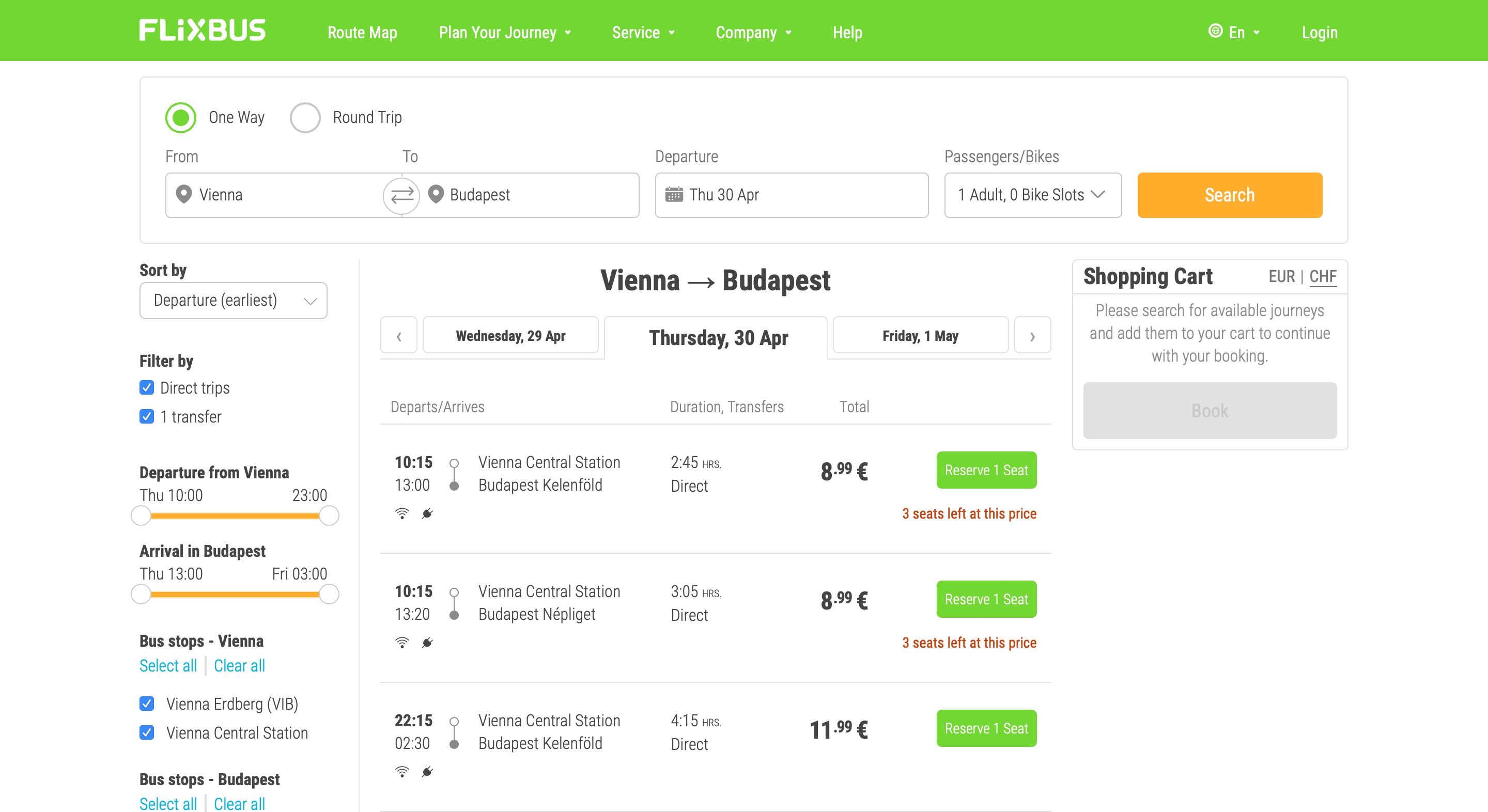The image size is (1488, 812).
Task: Click the FlixBus logo
Action: 202,30
